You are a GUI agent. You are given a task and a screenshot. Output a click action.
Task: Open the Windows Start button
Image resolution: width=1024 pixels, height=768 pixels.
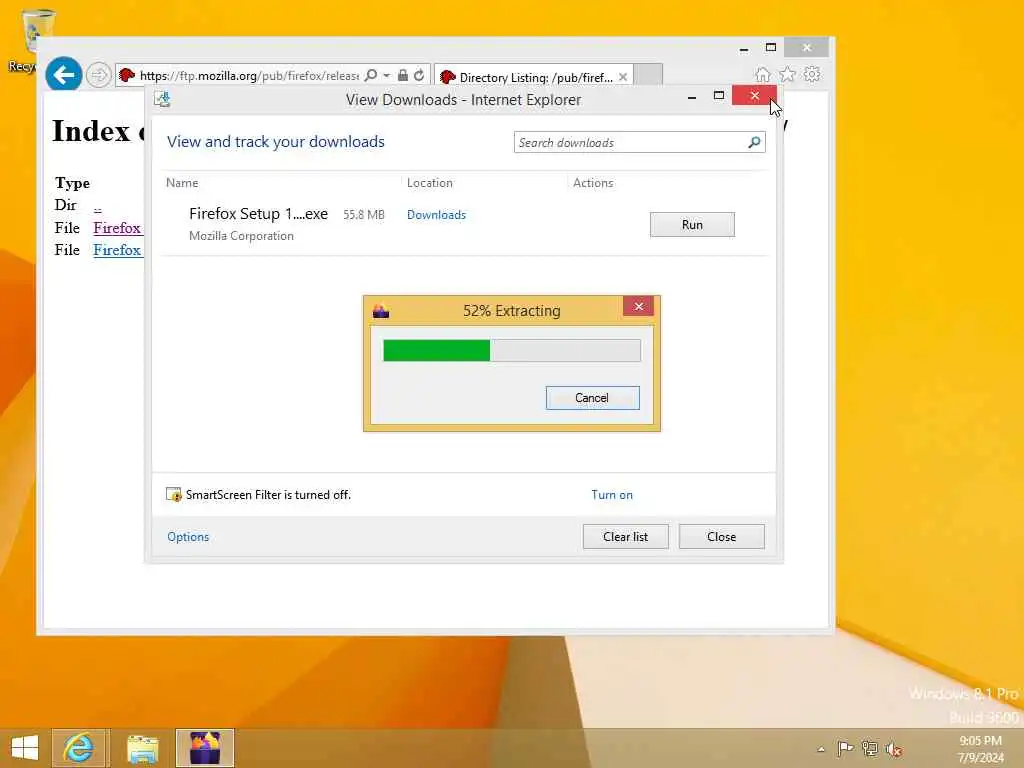[25, 748]
